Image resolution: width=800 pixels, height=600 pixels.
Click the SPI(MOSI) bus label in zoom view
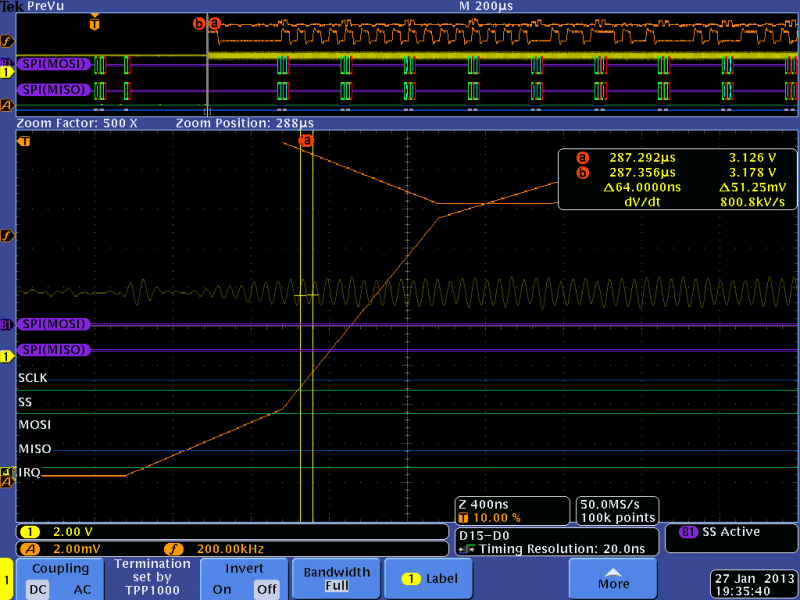tap(54, 324)
